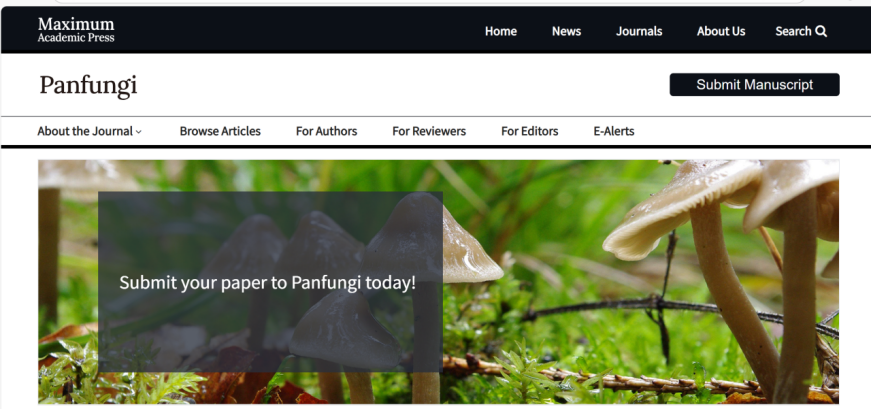The height and width of the screenshot is (409, 872).
Task: Click the Maximum Academic Press logo
Action: point(76,30)
